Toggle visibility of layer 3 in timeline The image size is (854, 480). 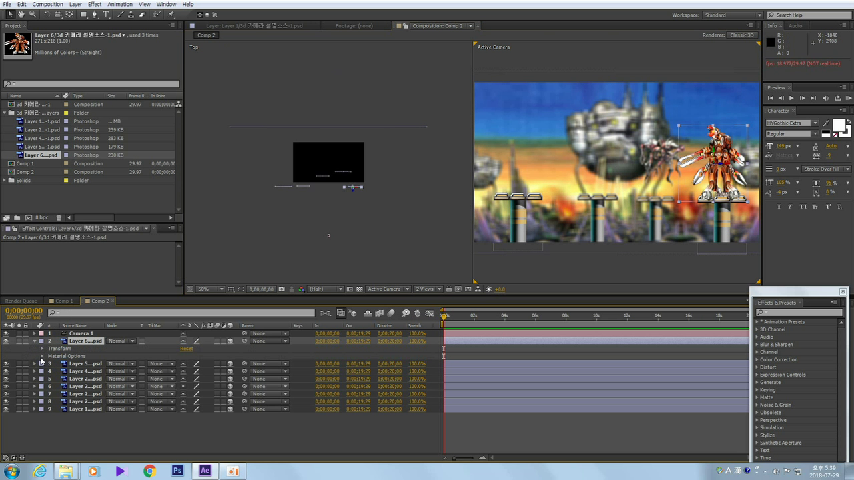(x=5, y=364)
